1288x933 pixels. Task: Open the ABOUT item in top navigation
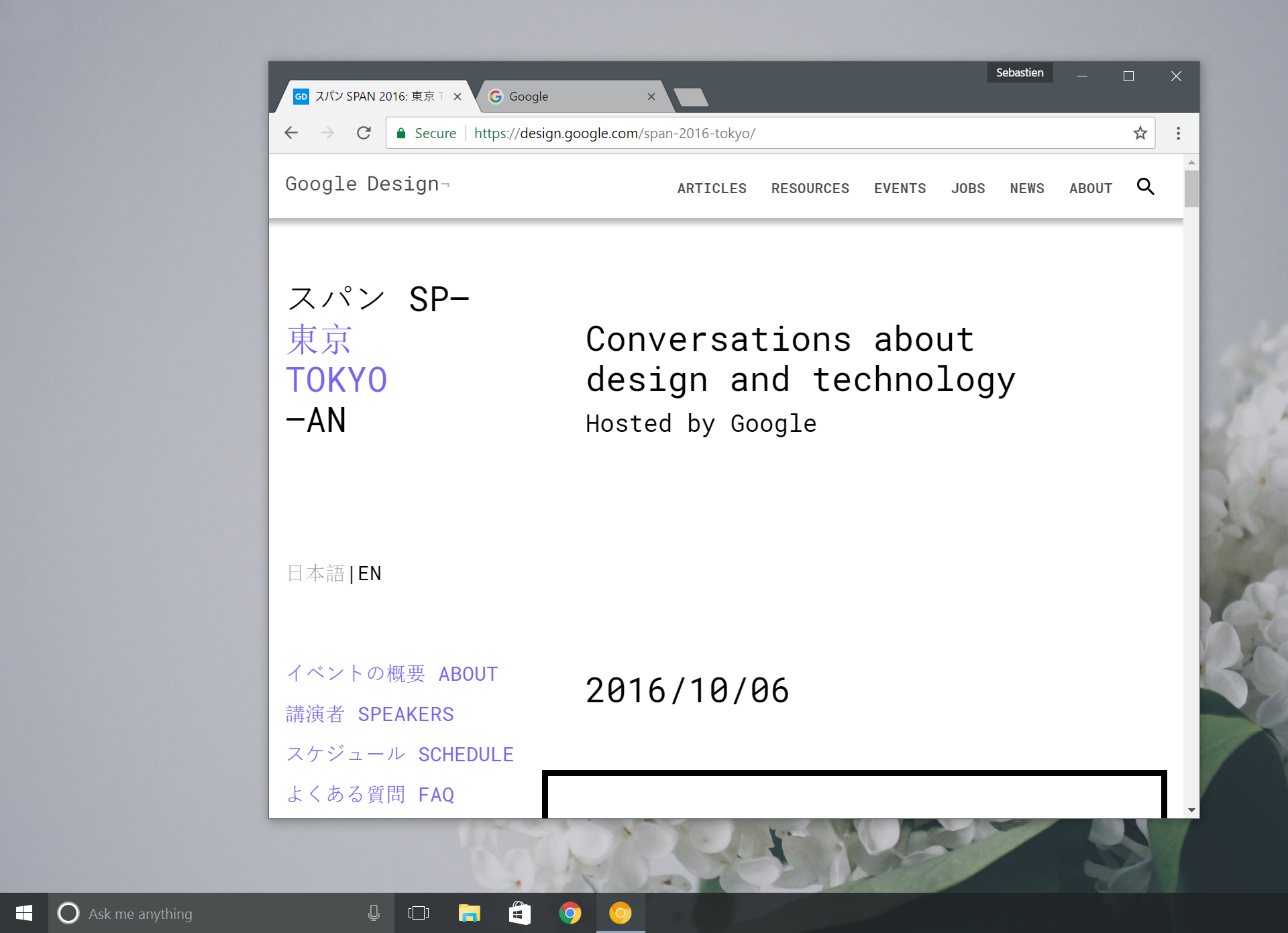(1091, 188)
